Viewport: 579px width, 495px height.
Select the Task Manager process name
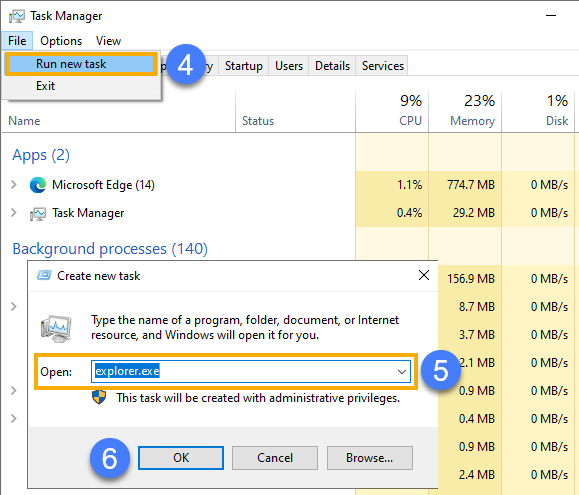[x=88, y=213]
